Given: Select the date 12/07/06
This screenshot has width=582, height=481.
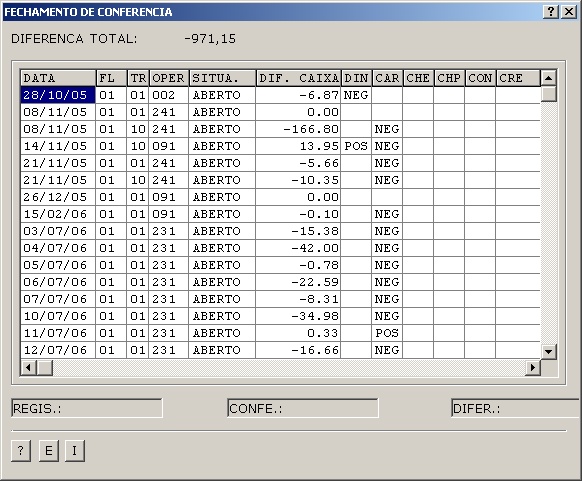Looking at the screenshot, I should click(55, 350).
